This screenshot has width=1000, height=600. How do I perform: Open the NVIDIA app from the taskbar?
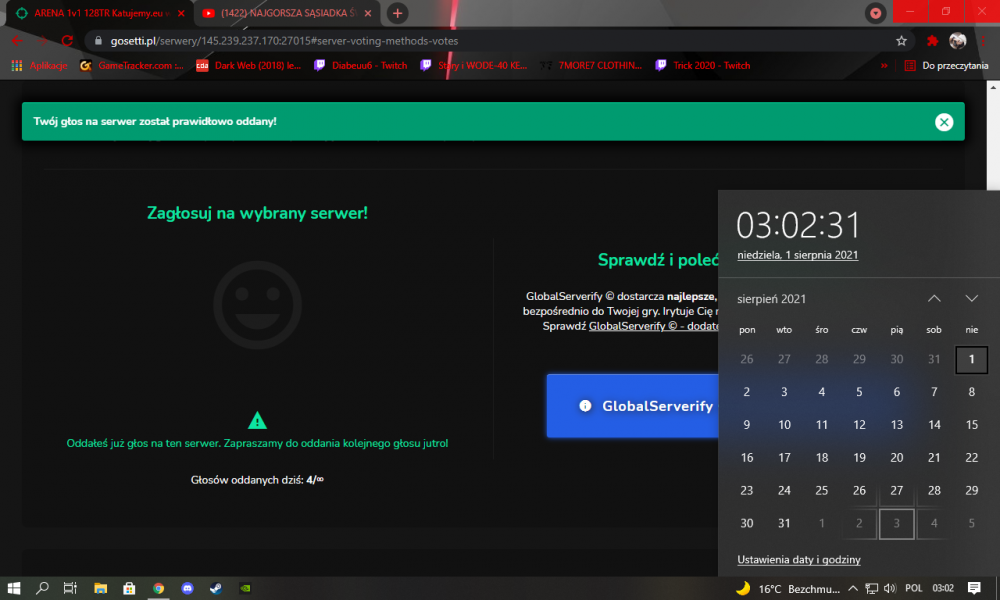[245, 588]
